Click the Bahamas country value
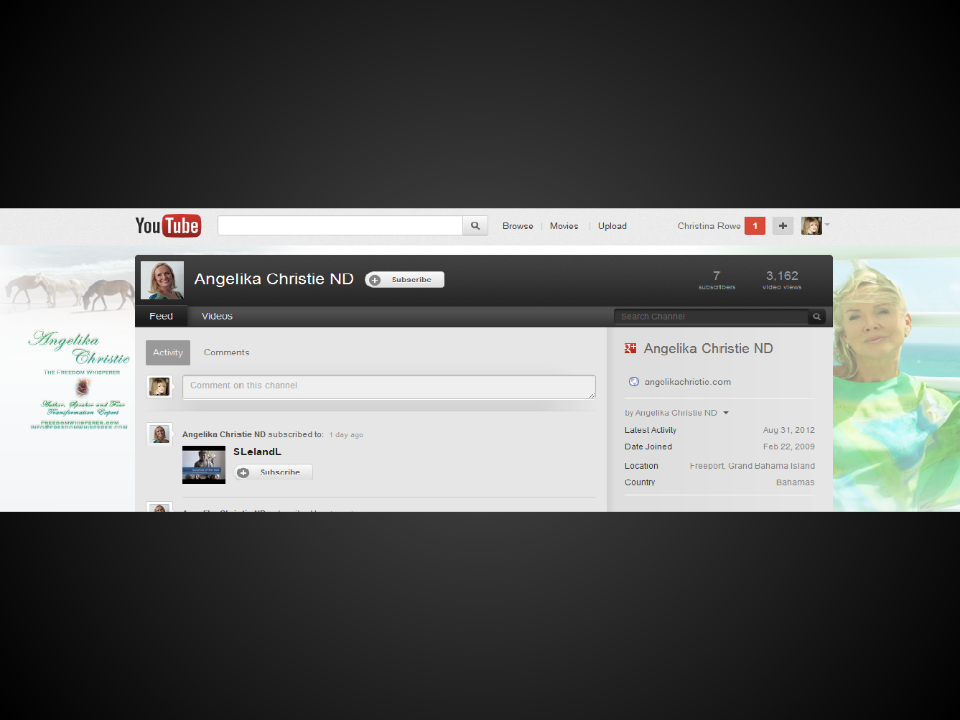 [x=795, y=482]
